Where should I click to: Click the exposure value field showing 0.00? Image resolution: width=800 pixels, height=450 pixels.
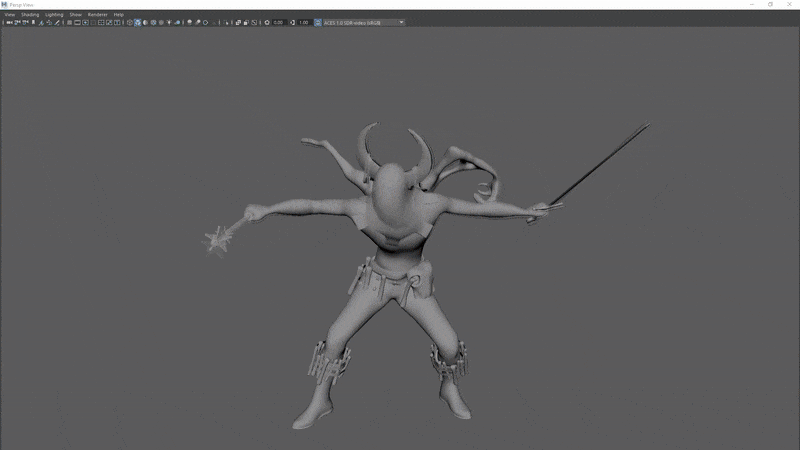[x=279, y=22]
